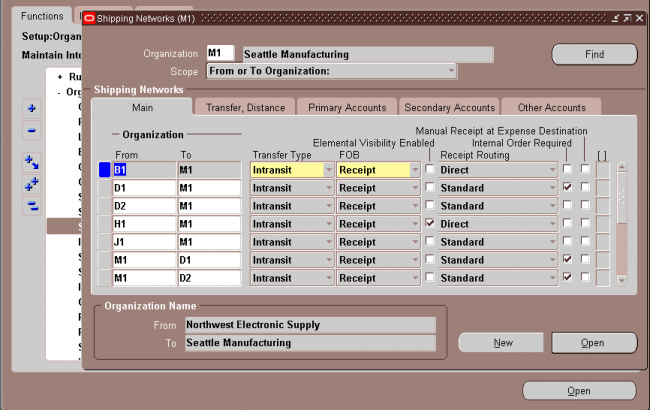Open the Transfer Type dropdown for the B1 row
Screen dimensions: 650x410
point(328,170)
